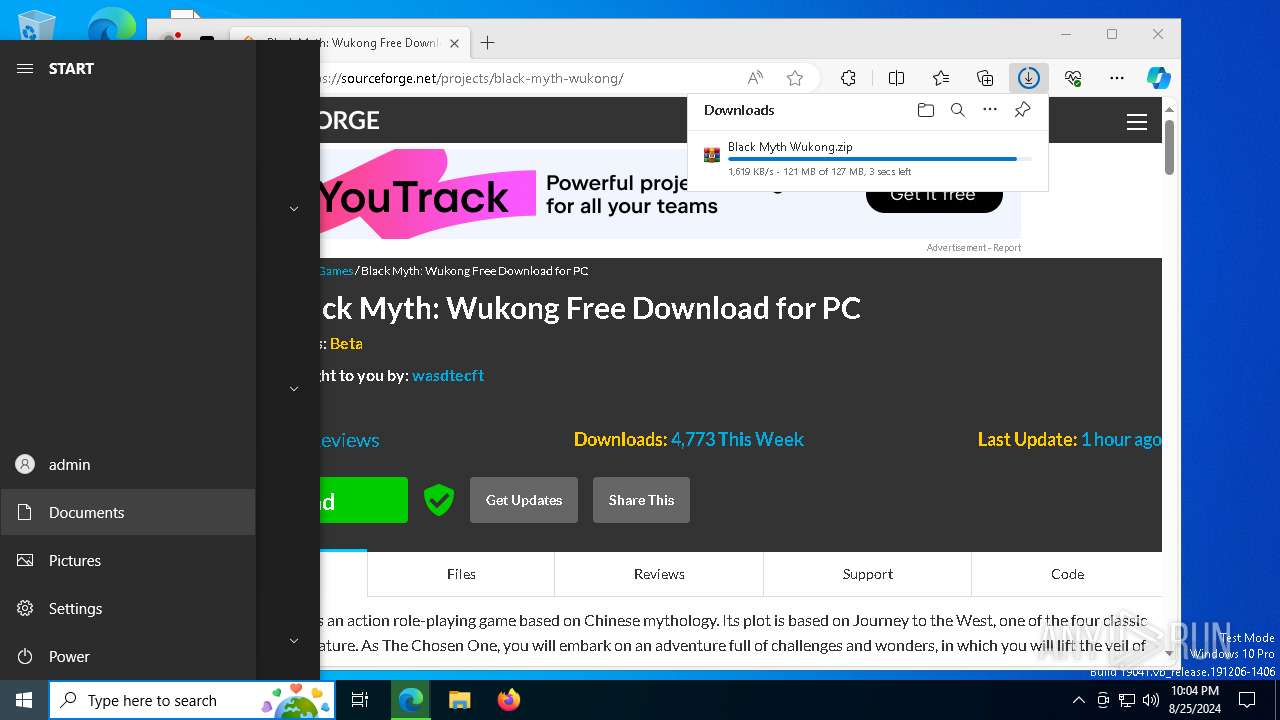This screenshot has width=1280, height=720.
Task: Add this page to favorites star
Action: click(x=795, y=78)
